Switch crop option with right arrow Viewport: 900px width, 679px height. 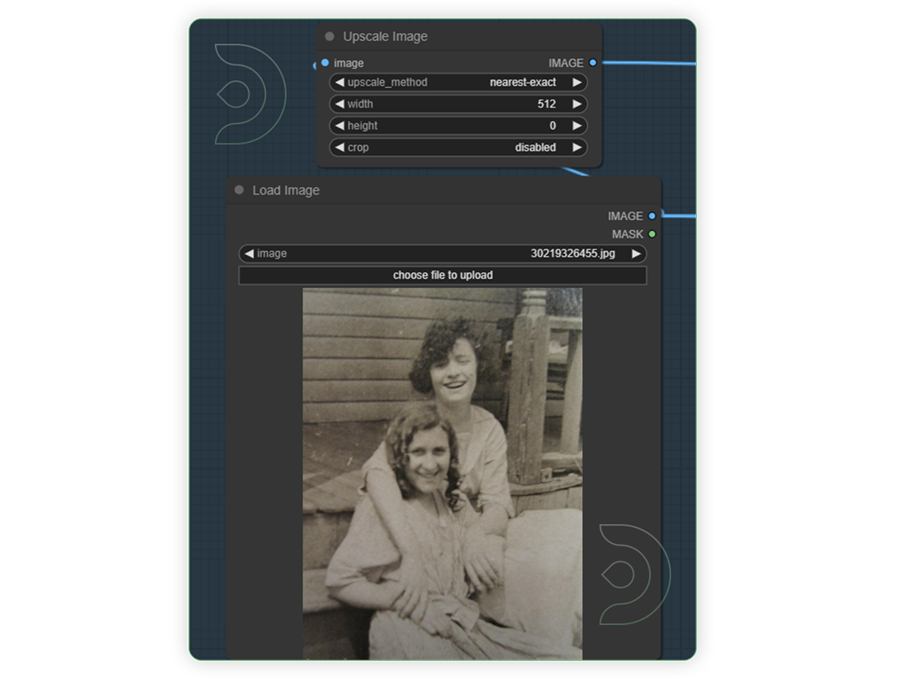tap(577, 148)
